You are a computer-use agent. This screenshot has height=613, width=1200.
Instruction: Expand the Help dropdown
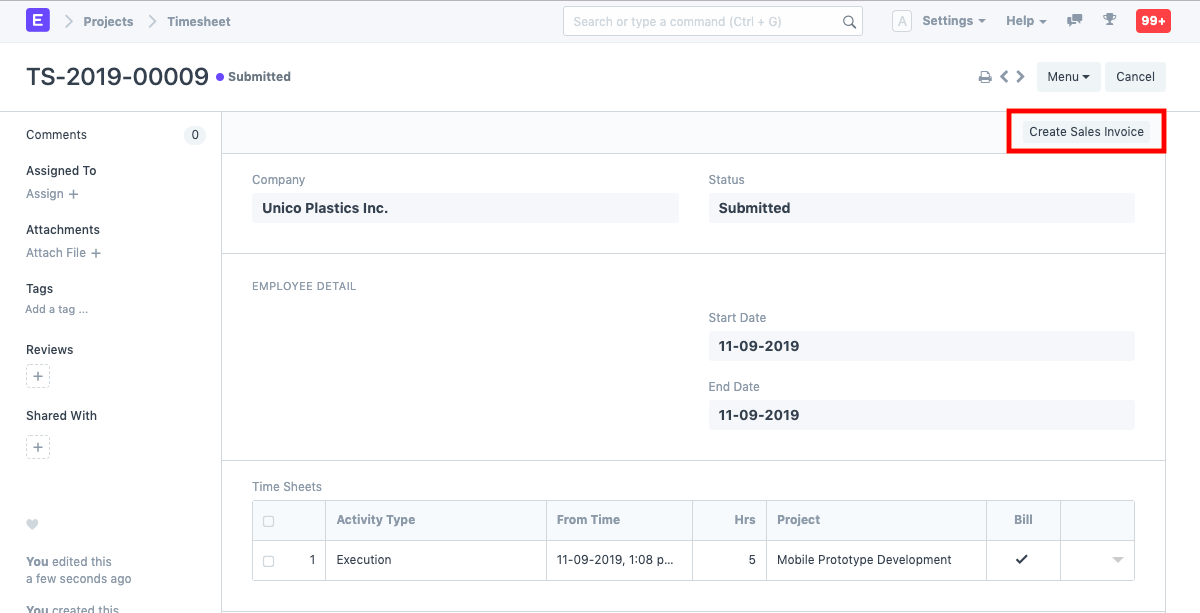[x=1025, y=20]
